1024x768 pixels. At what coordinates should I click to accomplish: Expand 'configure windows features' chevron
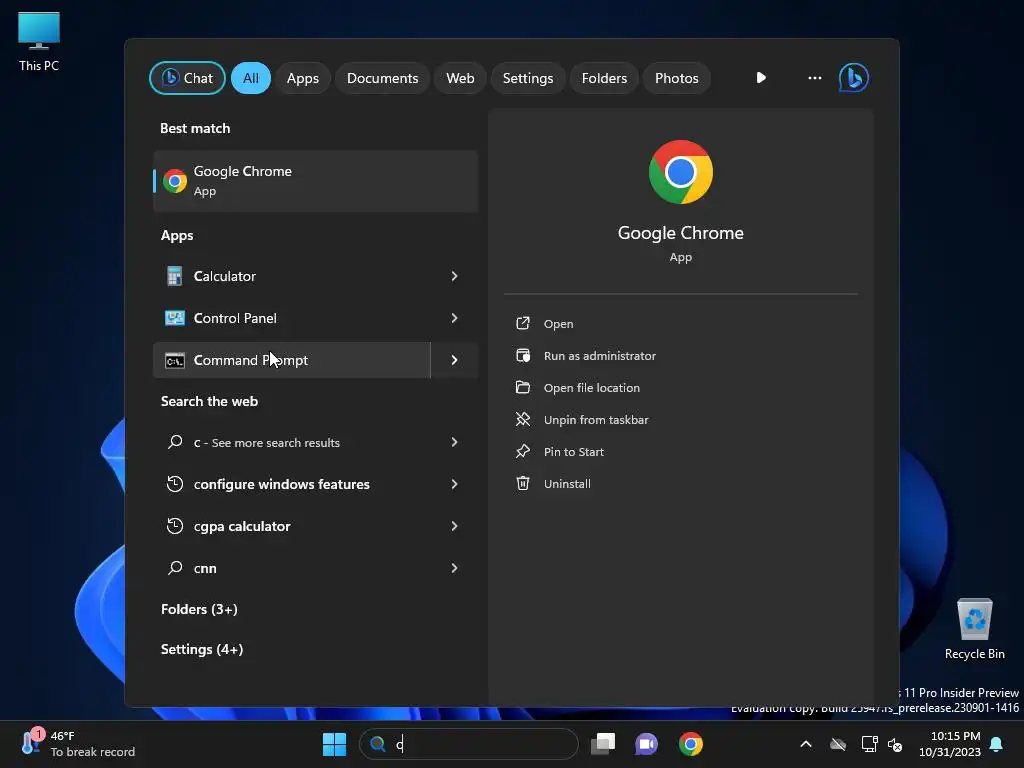[454, 484]
